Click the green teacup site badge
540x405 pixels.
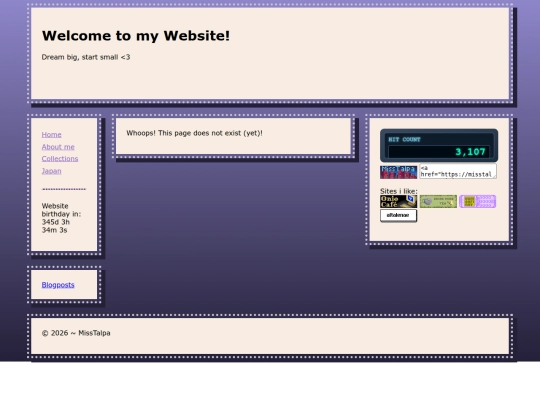coord(438,201)
